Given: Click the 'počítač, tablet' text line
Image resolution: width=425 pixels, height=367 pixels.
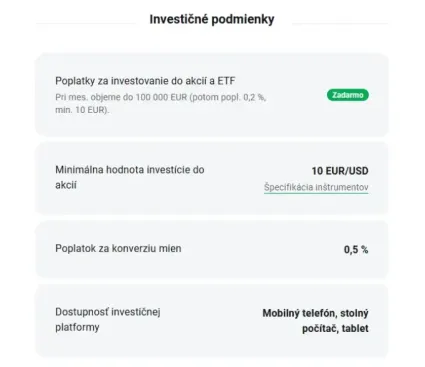Looking at the screenshot, I should [x=335, y=328].
